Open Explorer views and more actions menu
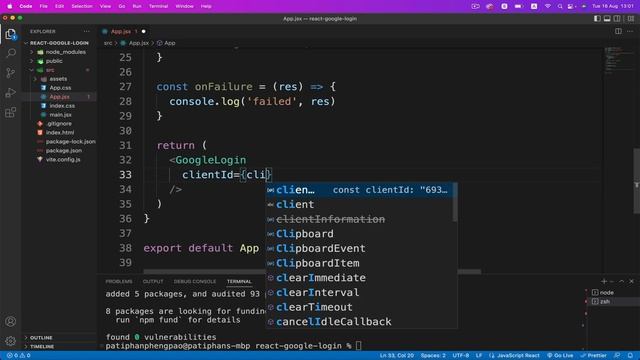640x360 pixels. tap(87, 31)
